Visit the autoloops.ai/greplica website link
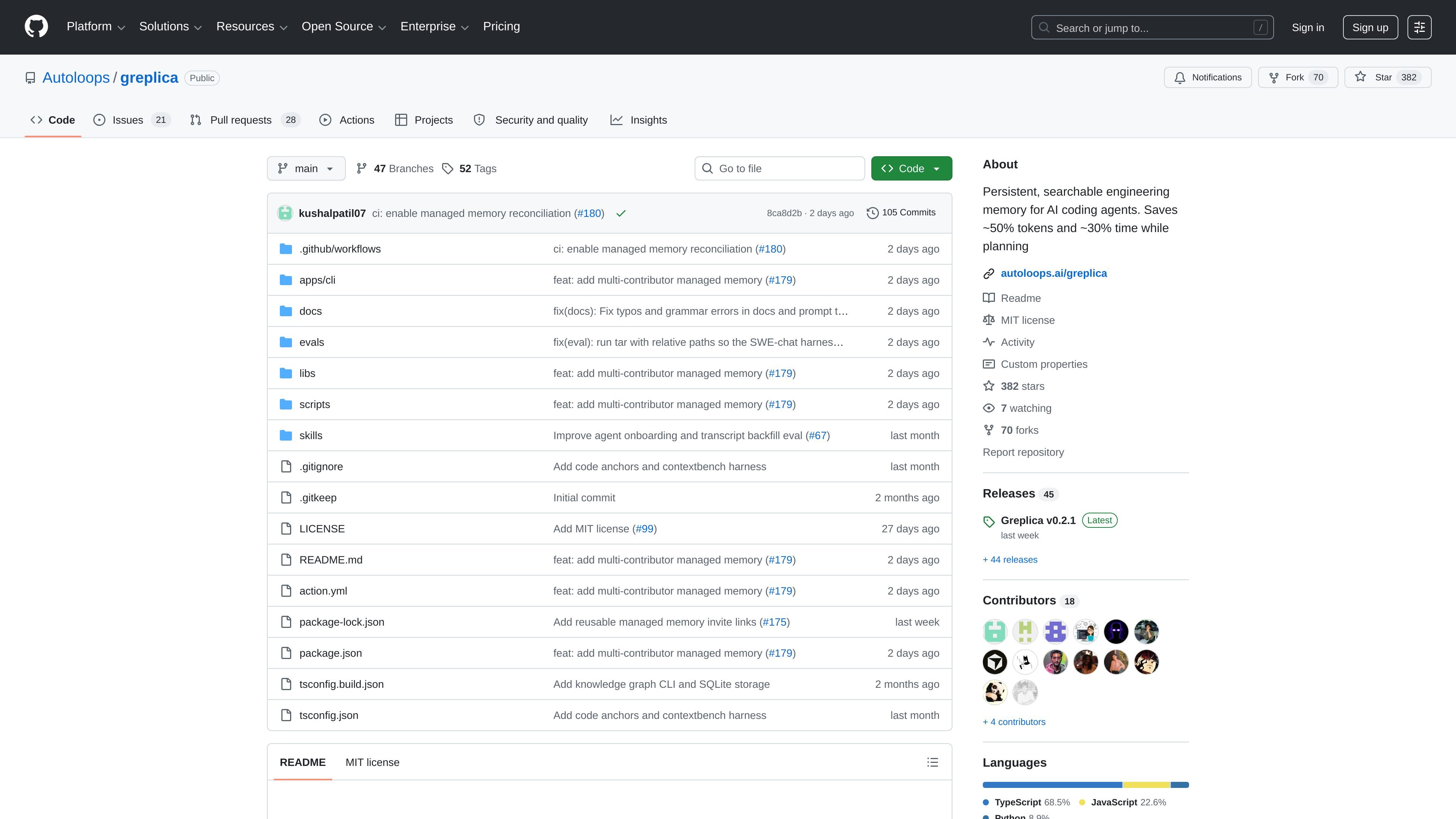This screenshot has height=819, width=1456. (1054, 273)
